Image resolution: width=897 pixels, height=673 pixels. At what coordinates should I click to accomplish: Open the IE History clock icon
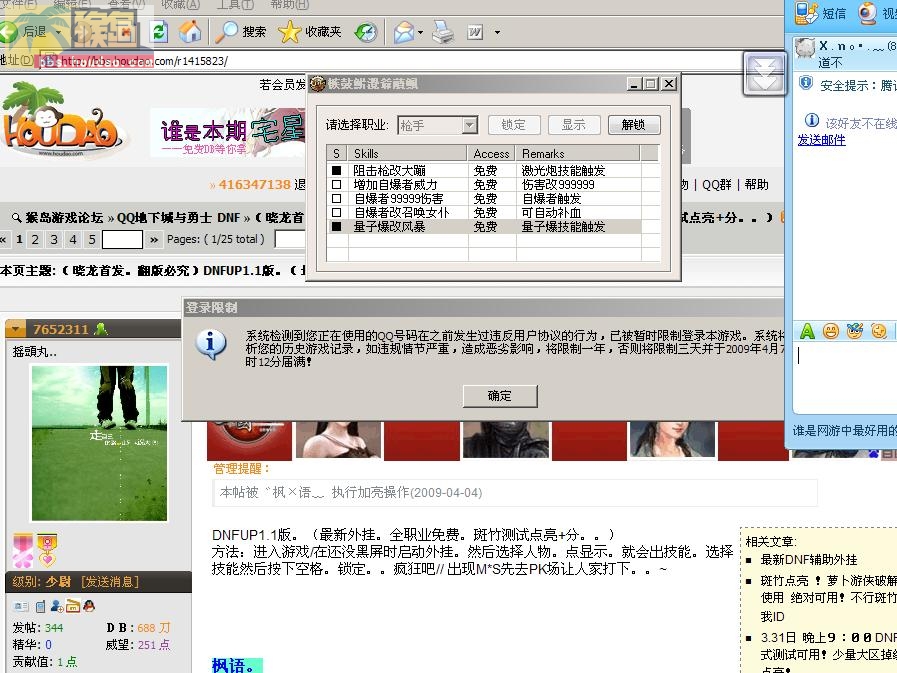pyautogui.click(x=365, y=32)
